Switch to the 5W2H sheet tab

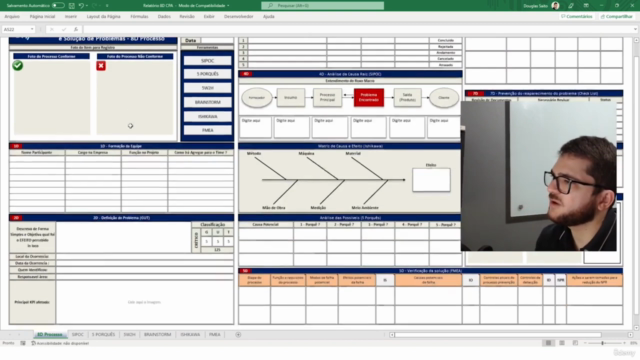129,335
